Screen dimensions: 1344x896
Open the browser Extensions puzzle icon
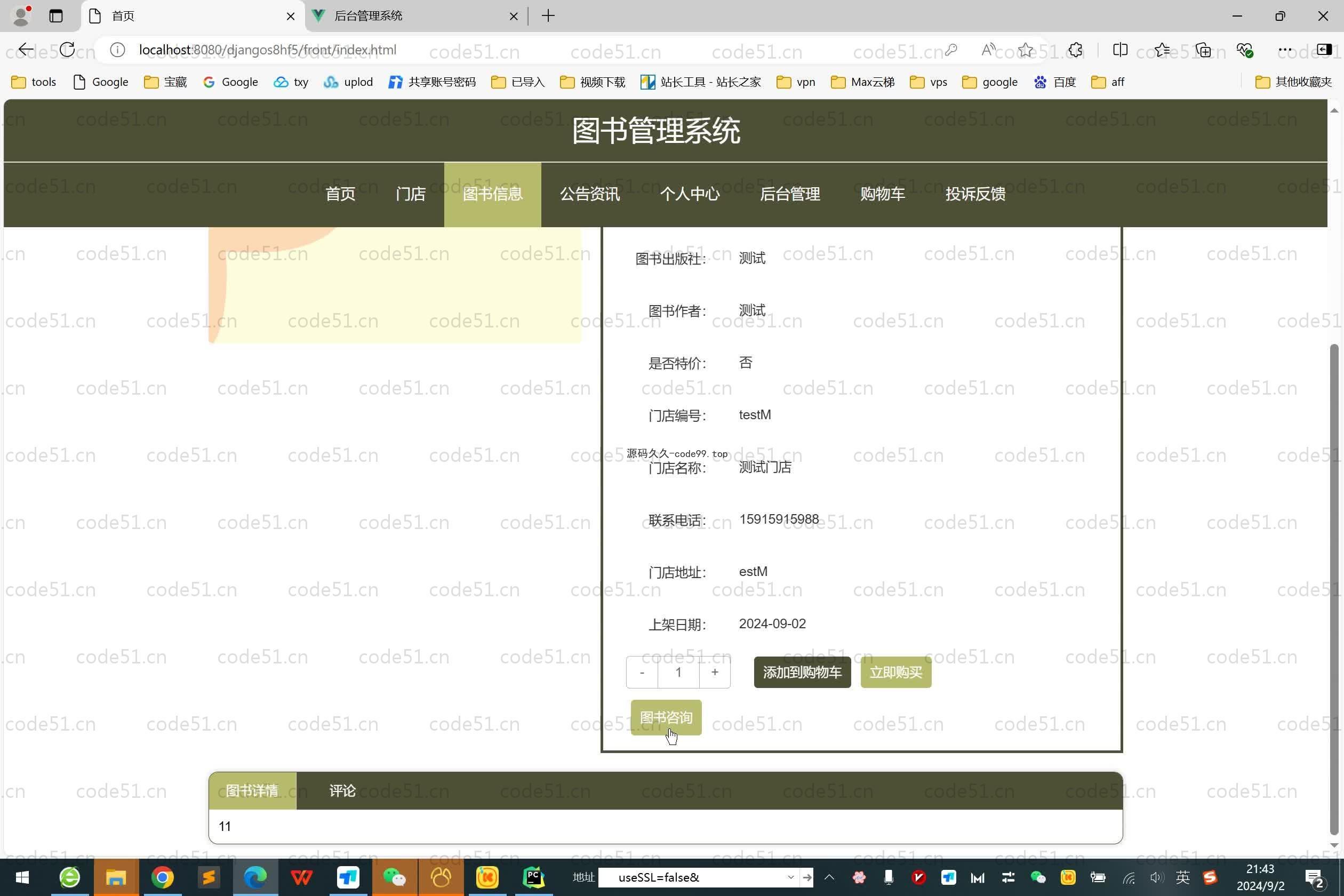[1075, 50]
